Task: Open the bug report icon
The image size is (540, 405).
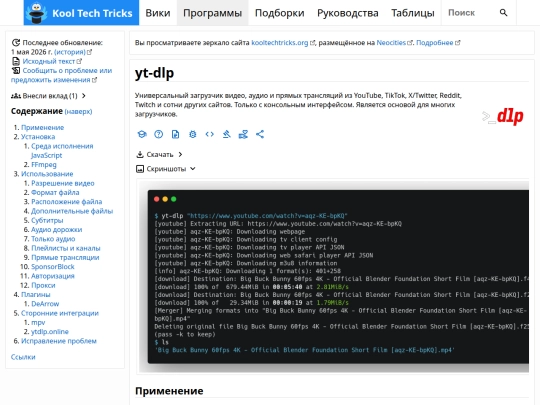Action: (x=193, y=134)
